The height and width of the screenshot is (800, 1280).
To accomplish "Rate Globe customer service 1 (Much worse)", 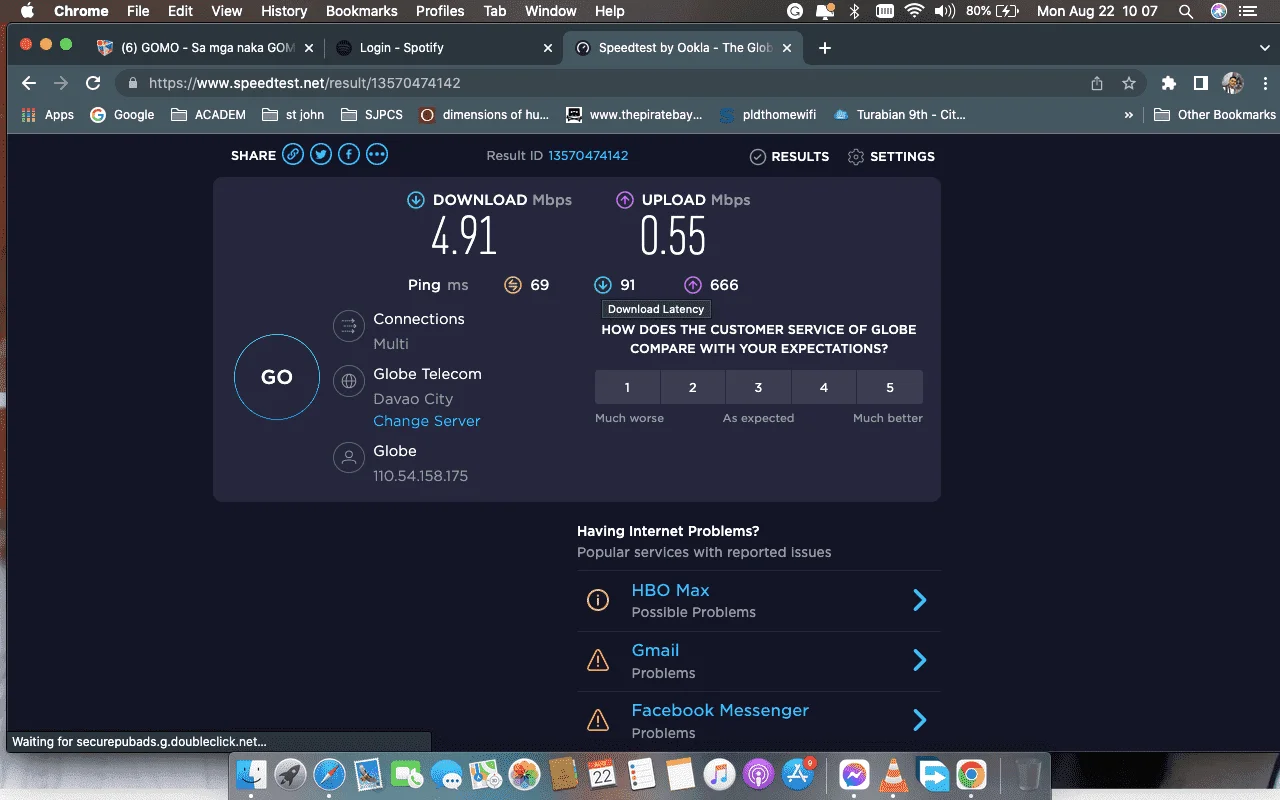I will (x=627, y=387).
